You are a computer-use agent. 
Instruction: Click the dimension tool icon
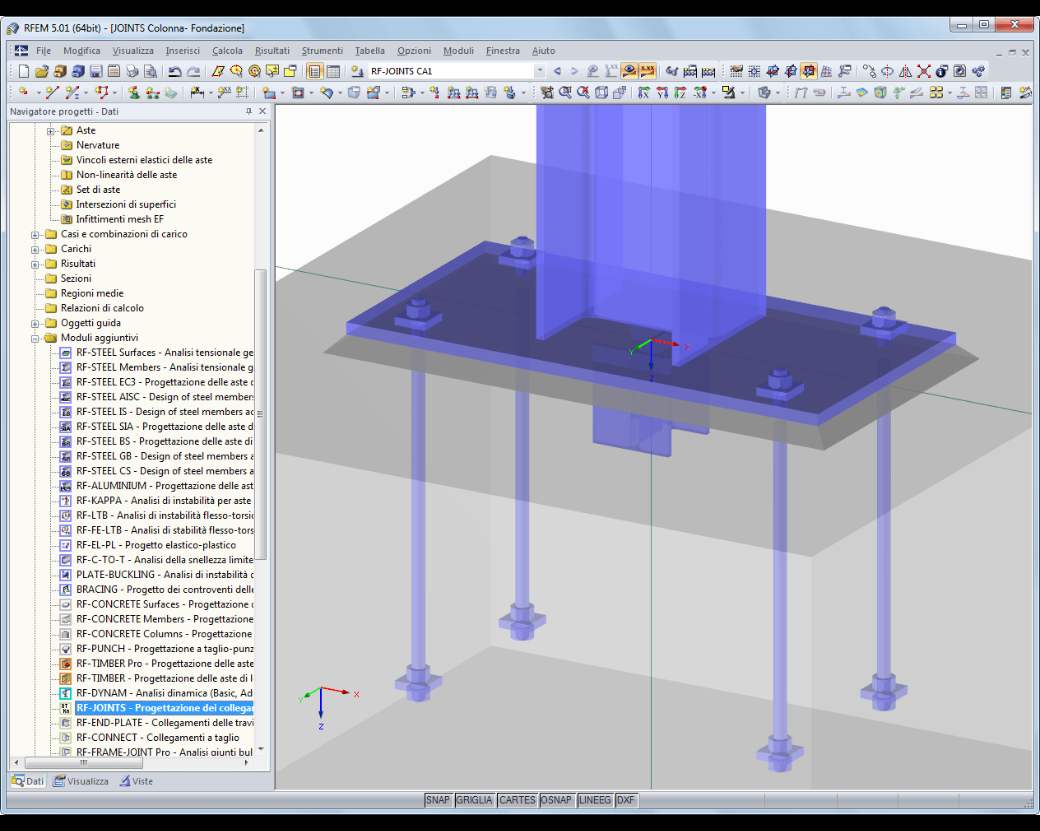click(x=197, y=92)
